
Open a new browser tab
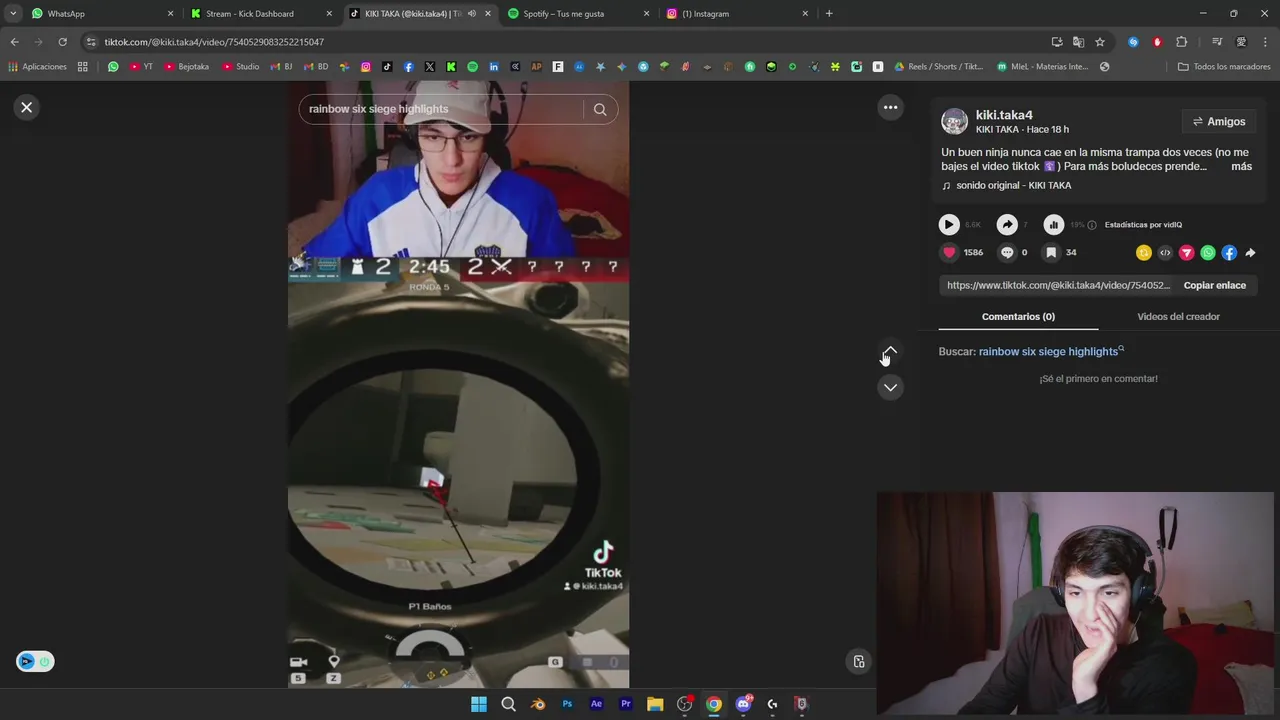point(829,14)
